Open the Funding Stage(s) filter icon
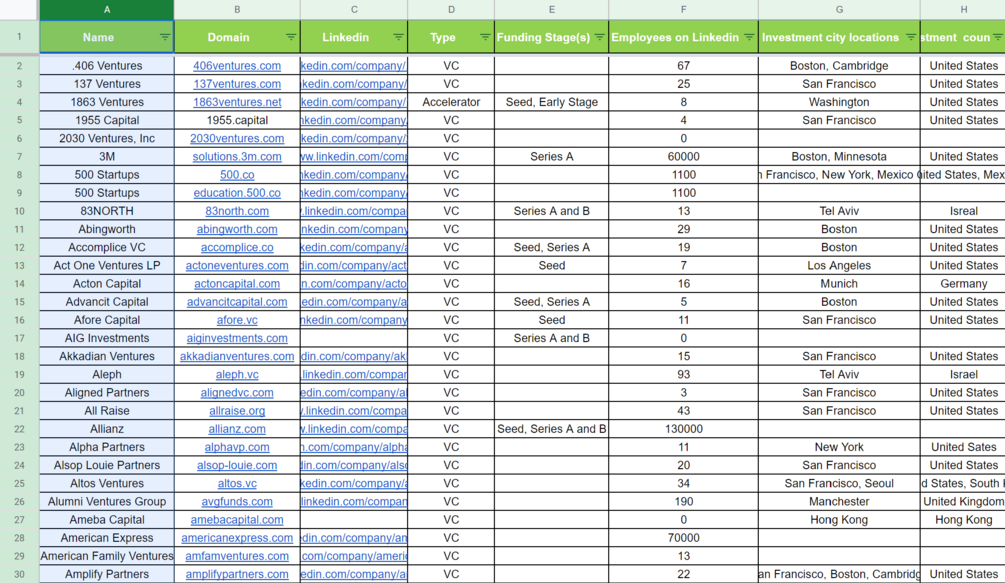This screenshot has width=1005, height=583. pyautogui.click(x=599, y=37)
